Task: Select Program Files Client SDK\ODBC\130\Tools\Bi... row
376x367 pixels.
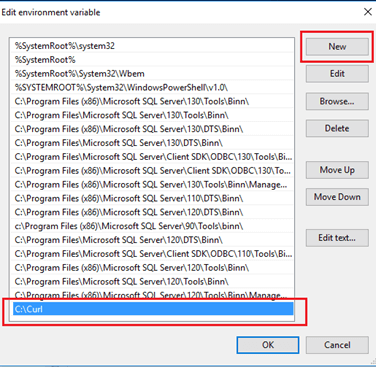Action: [x=153, y=157]
